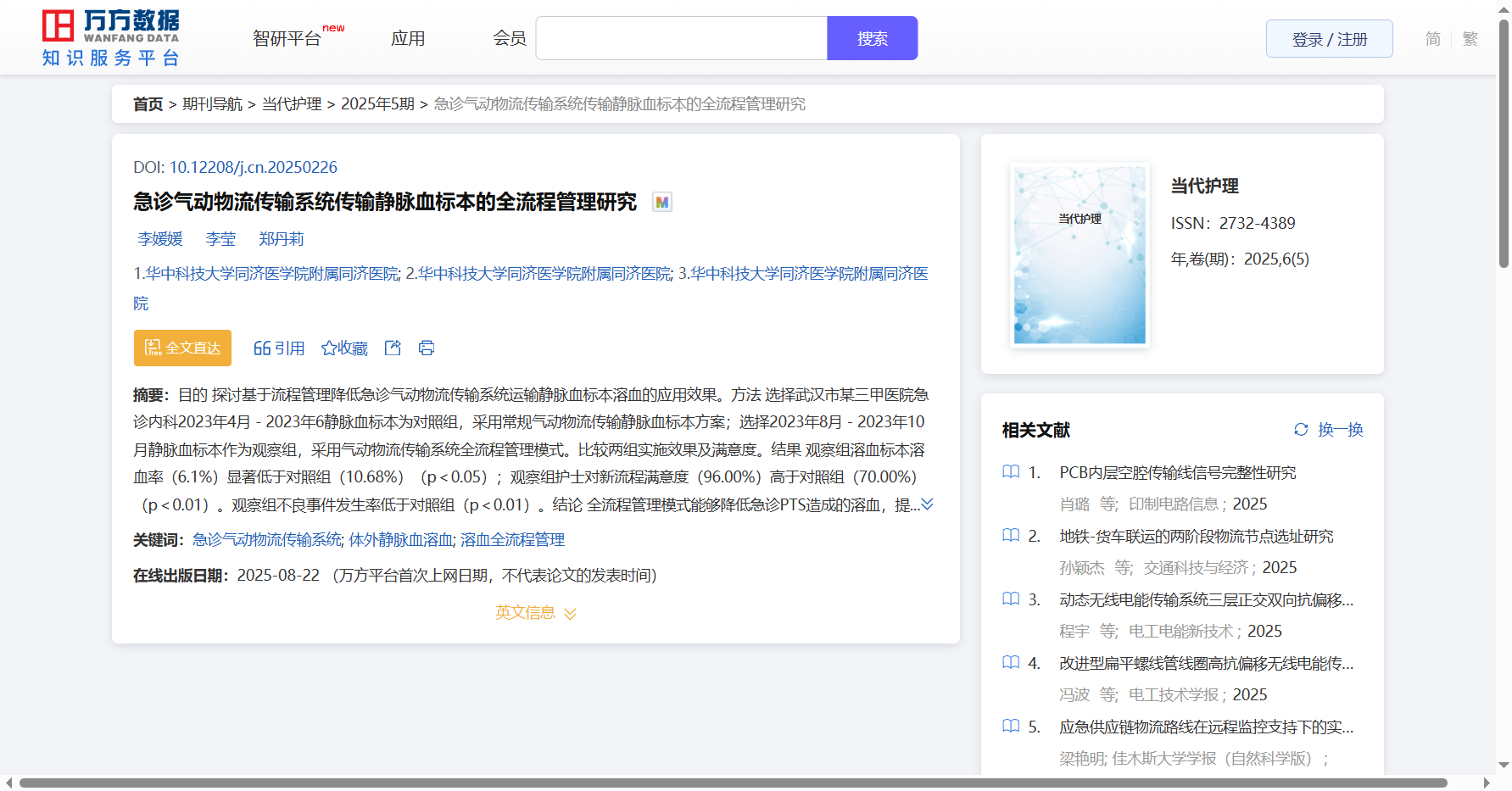
Task: Click the 登录 / 注册 button
Action: click(1329, 39)
